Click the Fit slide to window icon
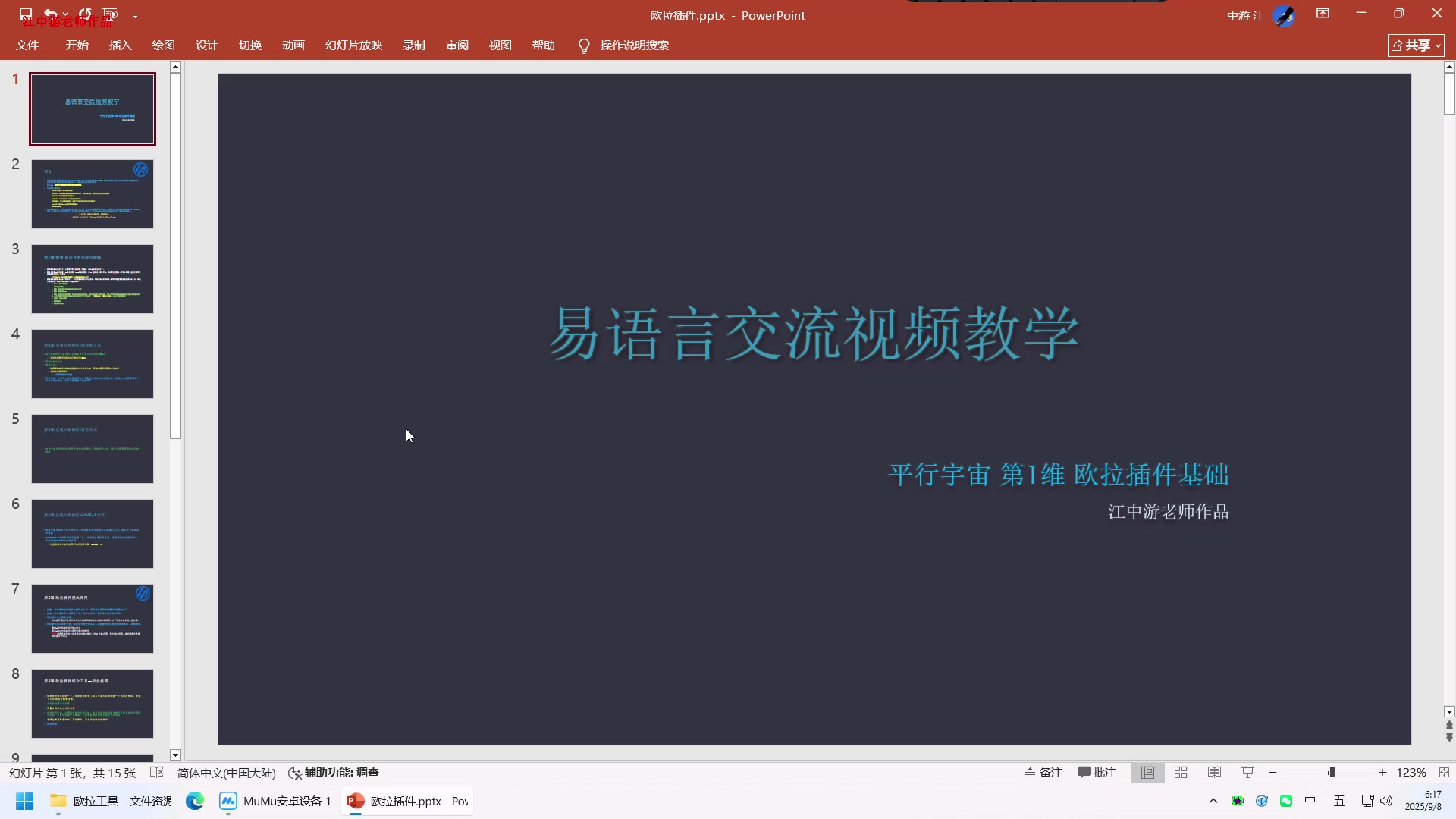Viewport: 1456px width, 819px height. pyautogui.click(x=1445, y=772)
